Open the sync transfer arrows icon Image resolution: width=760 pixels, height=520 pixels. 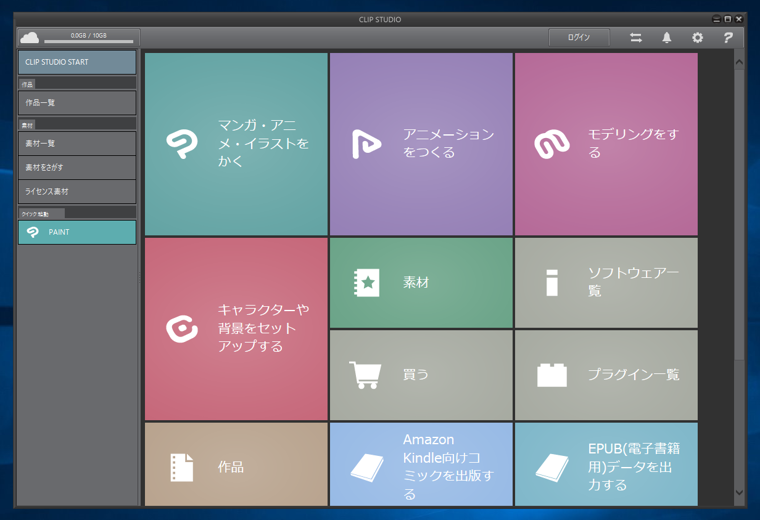pyautogui.click(x=636, y=37)
